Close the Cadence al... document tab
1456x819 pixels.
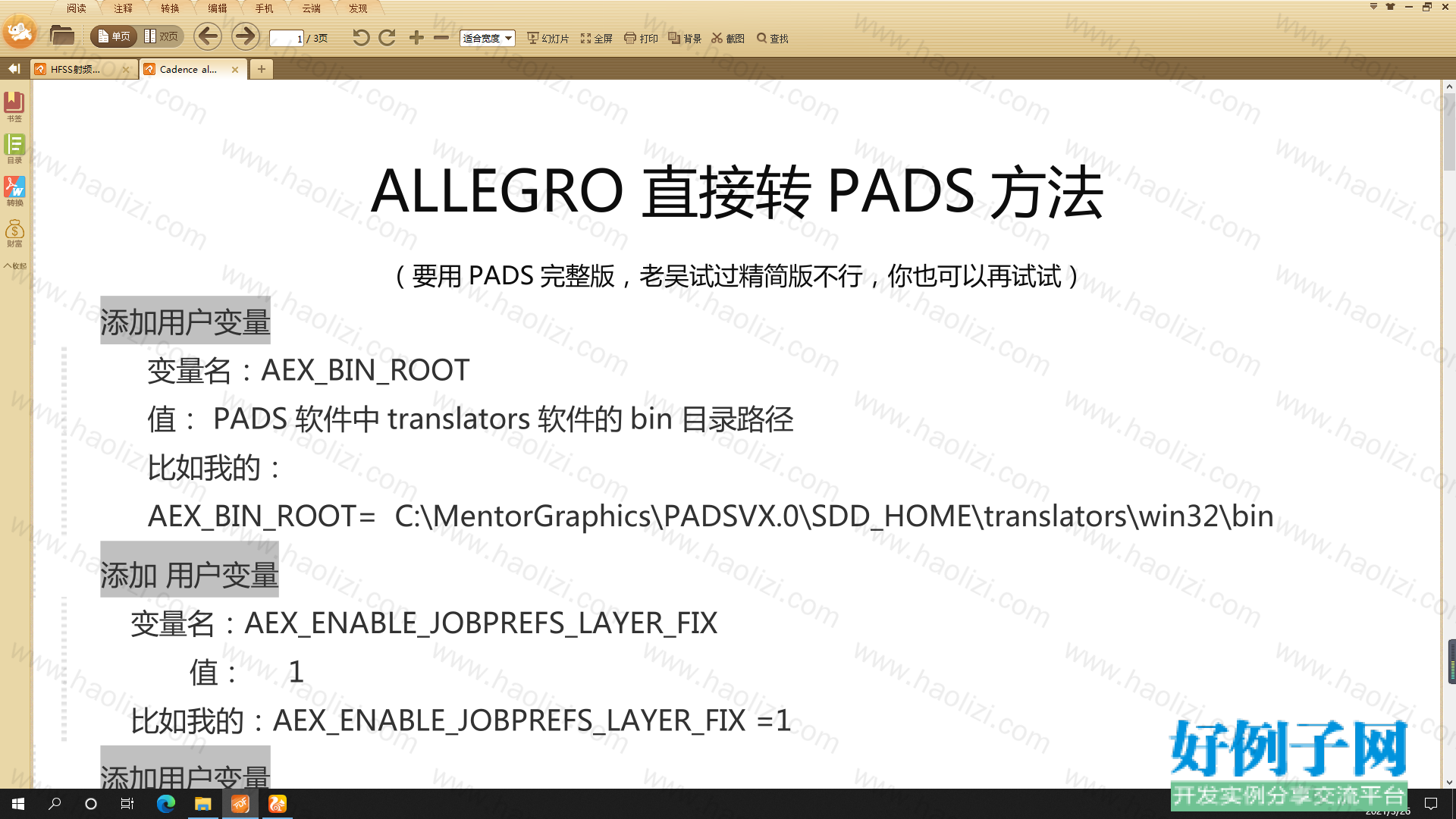tap(235, 70)
